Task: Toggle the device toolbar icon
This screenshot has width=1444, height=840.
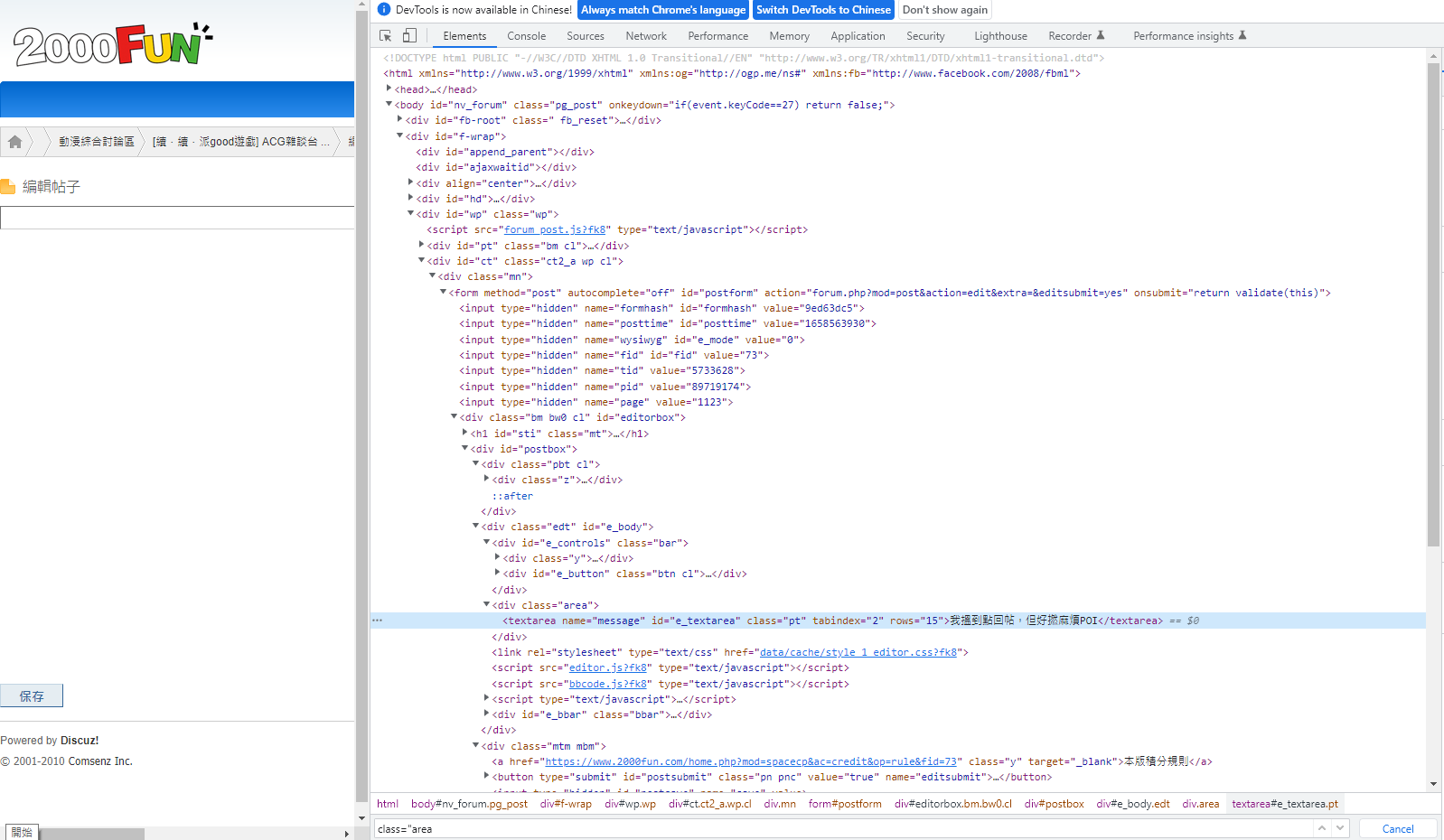Action: 409,36
